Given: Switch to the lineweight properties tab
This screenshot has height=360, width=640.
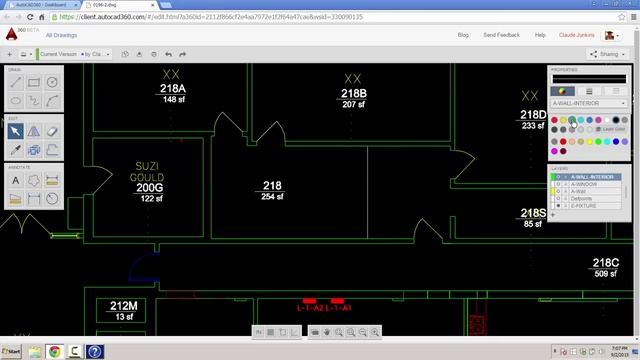Looking at the screenshot, I should (x=589, y=91).
